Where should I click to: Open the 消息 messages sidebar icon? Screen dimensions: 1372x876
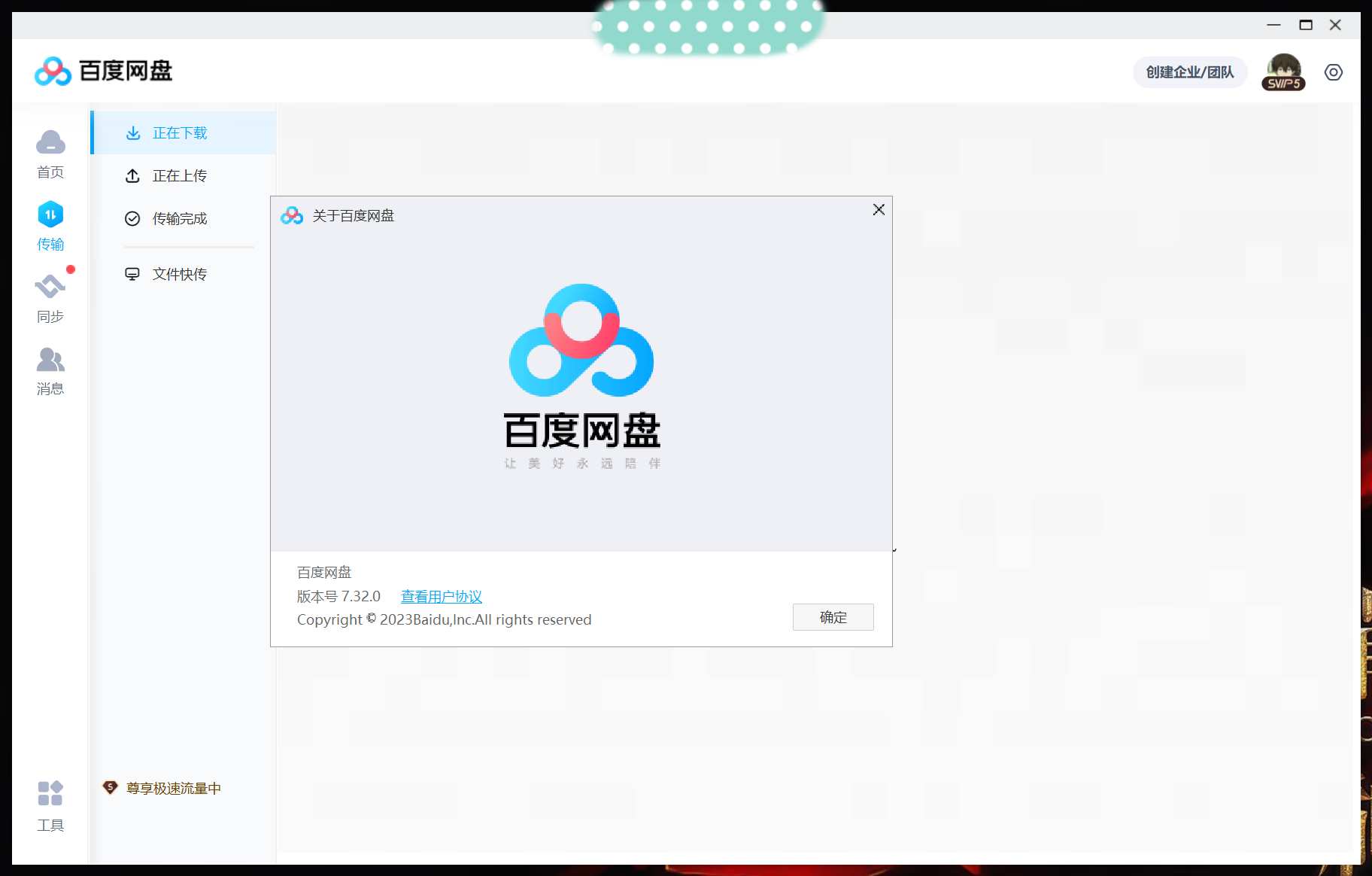point(50,371)
